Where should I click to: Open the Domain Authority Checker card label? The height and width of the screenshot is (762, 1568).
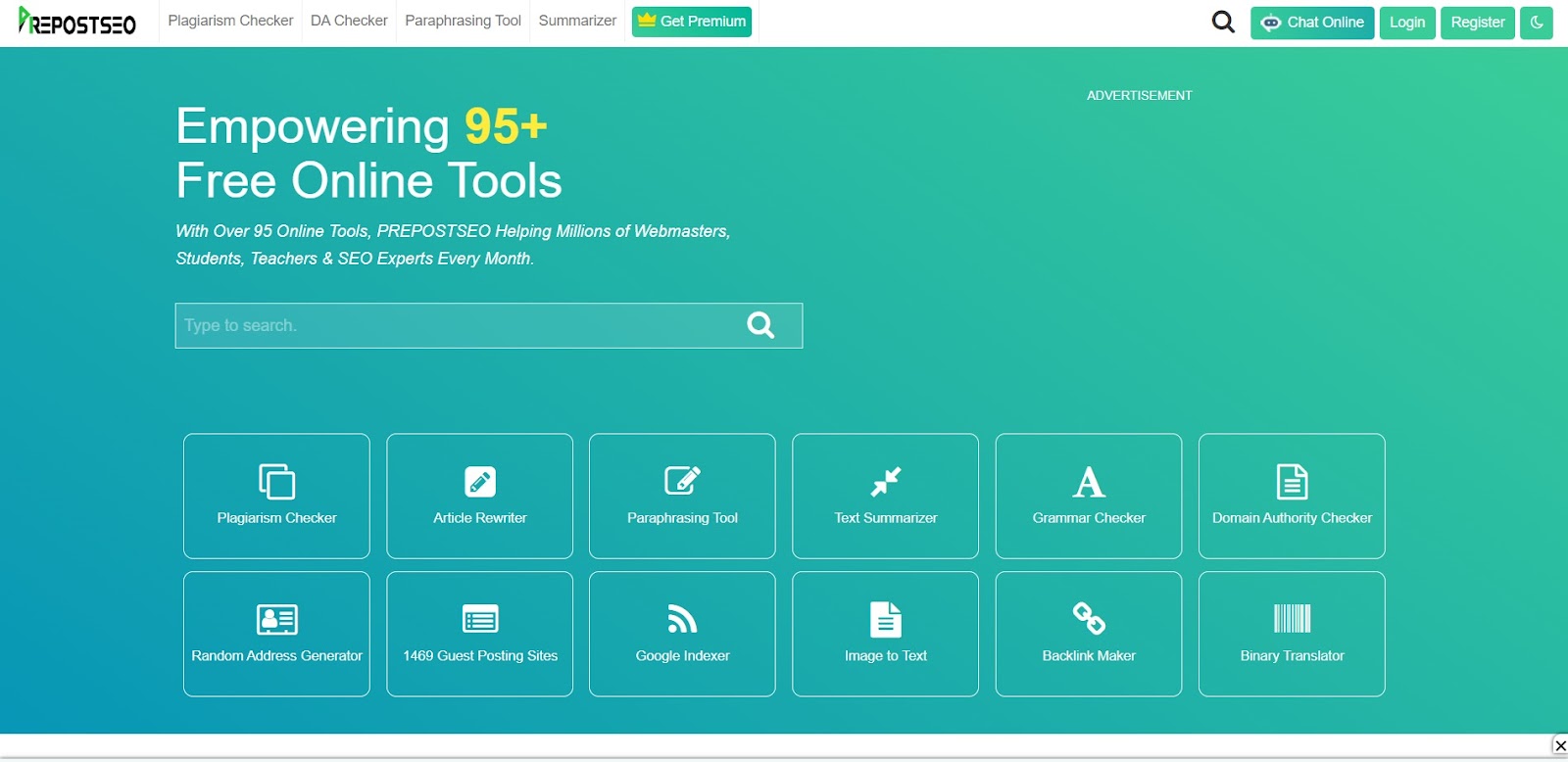(1292, 518)
